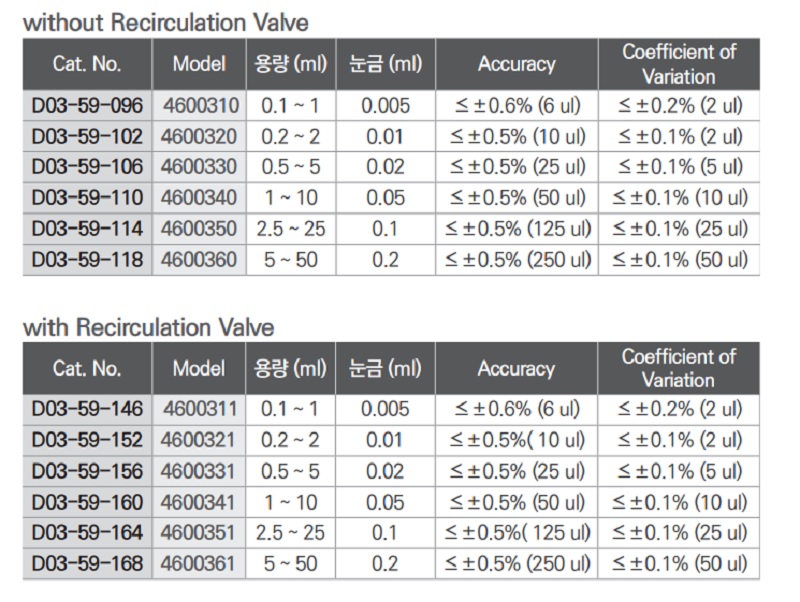Click model number 4600321
The height and width of the screenshot is (602, 800).
(200, 440)
